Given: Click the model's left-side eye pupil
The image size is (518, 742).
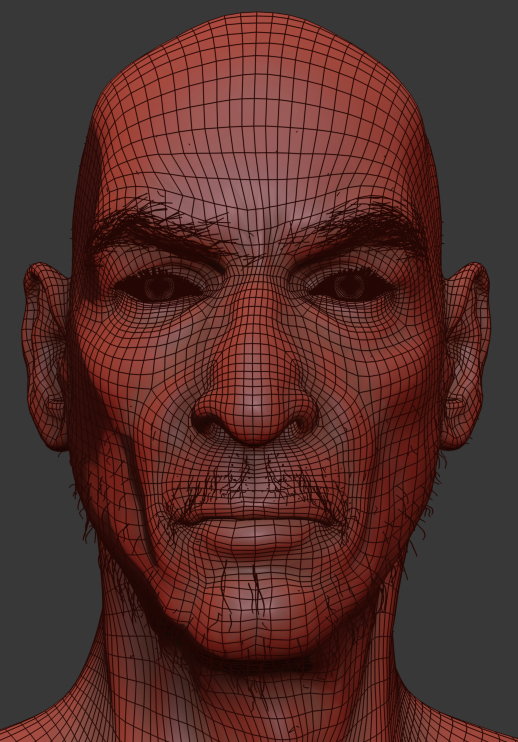Looking at the screenshot, I should tap(158, 287).
